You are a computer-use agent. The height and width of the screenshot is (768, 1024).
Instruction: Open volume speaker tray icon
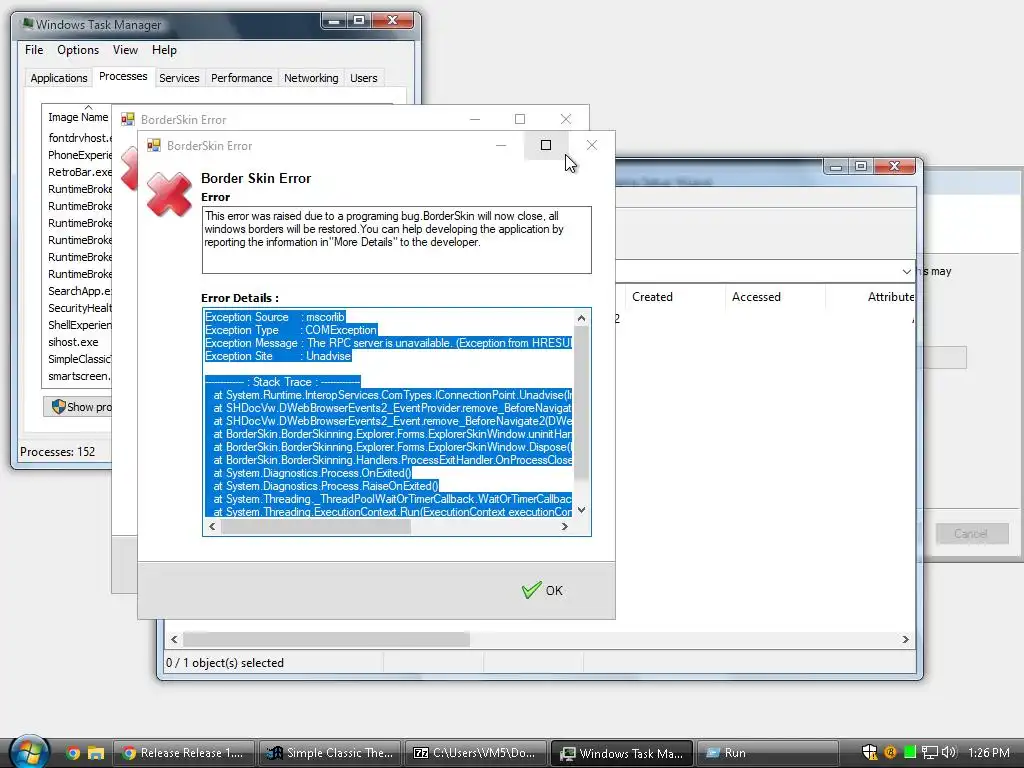point(948,753)
